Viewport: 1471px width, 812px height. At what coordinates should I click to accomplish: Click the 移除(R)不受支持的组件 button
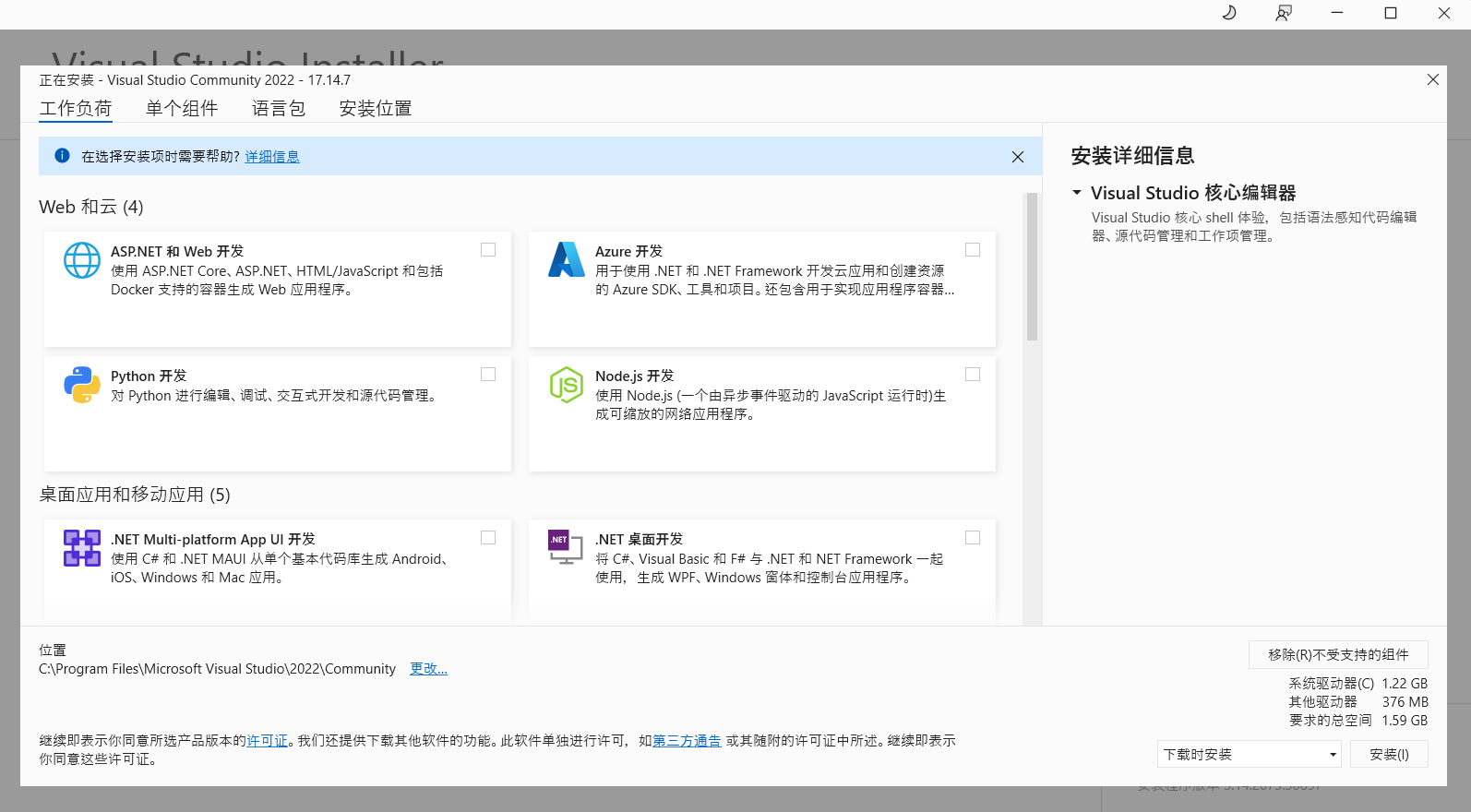tap(1338, 654)
